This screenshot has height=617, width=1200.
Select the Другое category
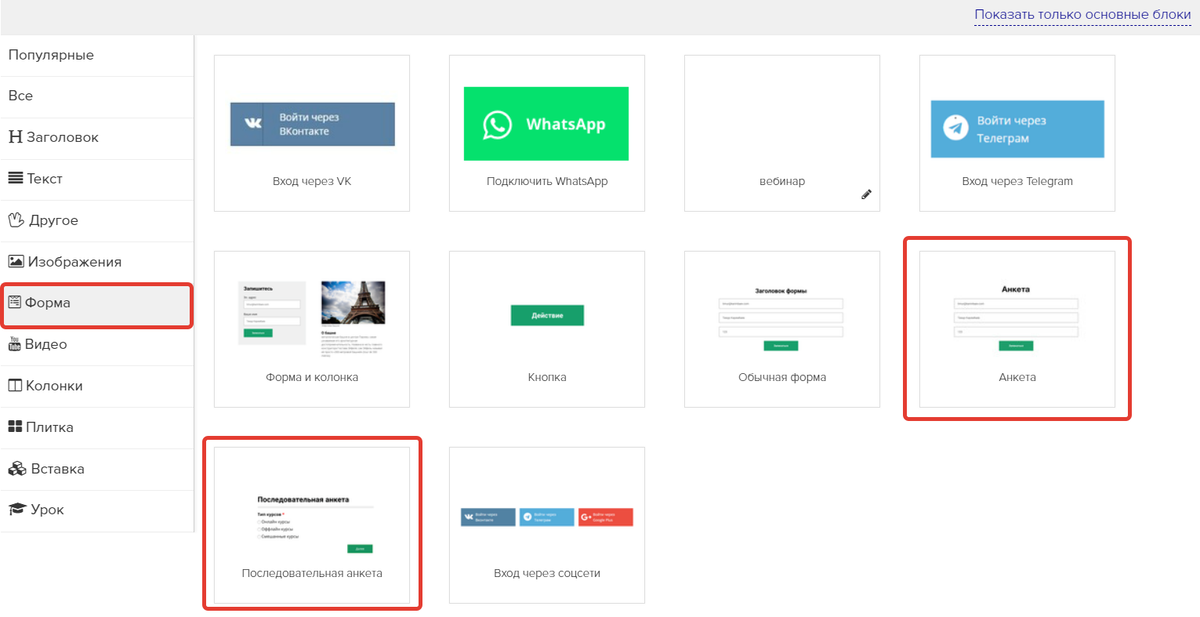point(96,220)
